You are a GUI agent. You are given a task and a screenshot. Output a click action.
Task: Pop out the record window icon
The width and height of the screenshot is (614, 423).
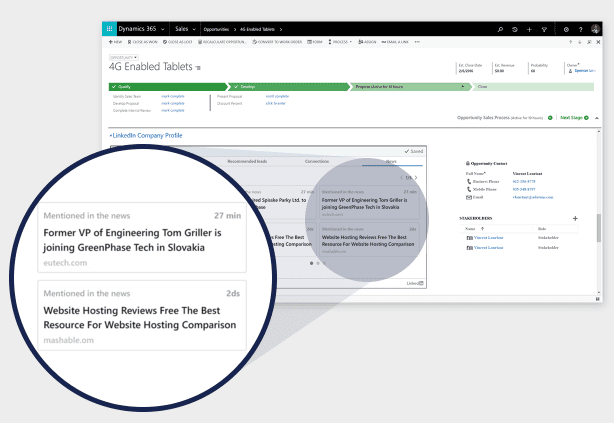tap(589, 42)
